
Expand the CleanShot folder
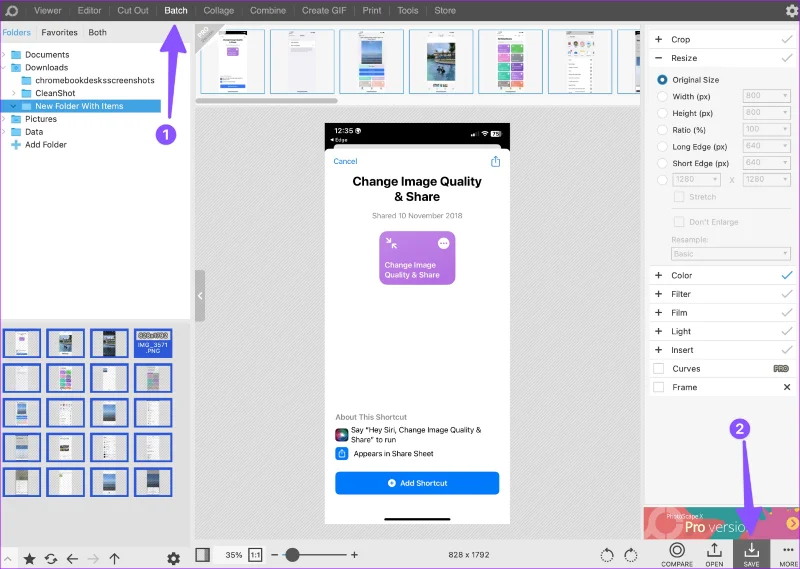pos(14,93)
